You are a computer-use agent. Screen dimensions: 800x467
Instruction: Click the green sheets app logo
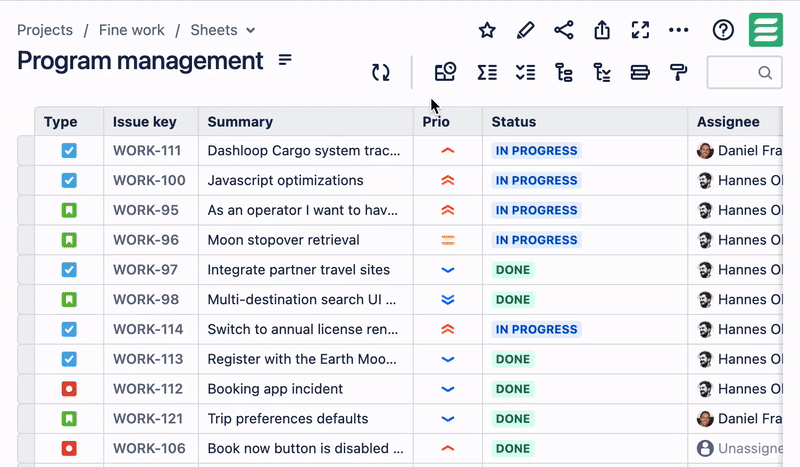(766, 30)
